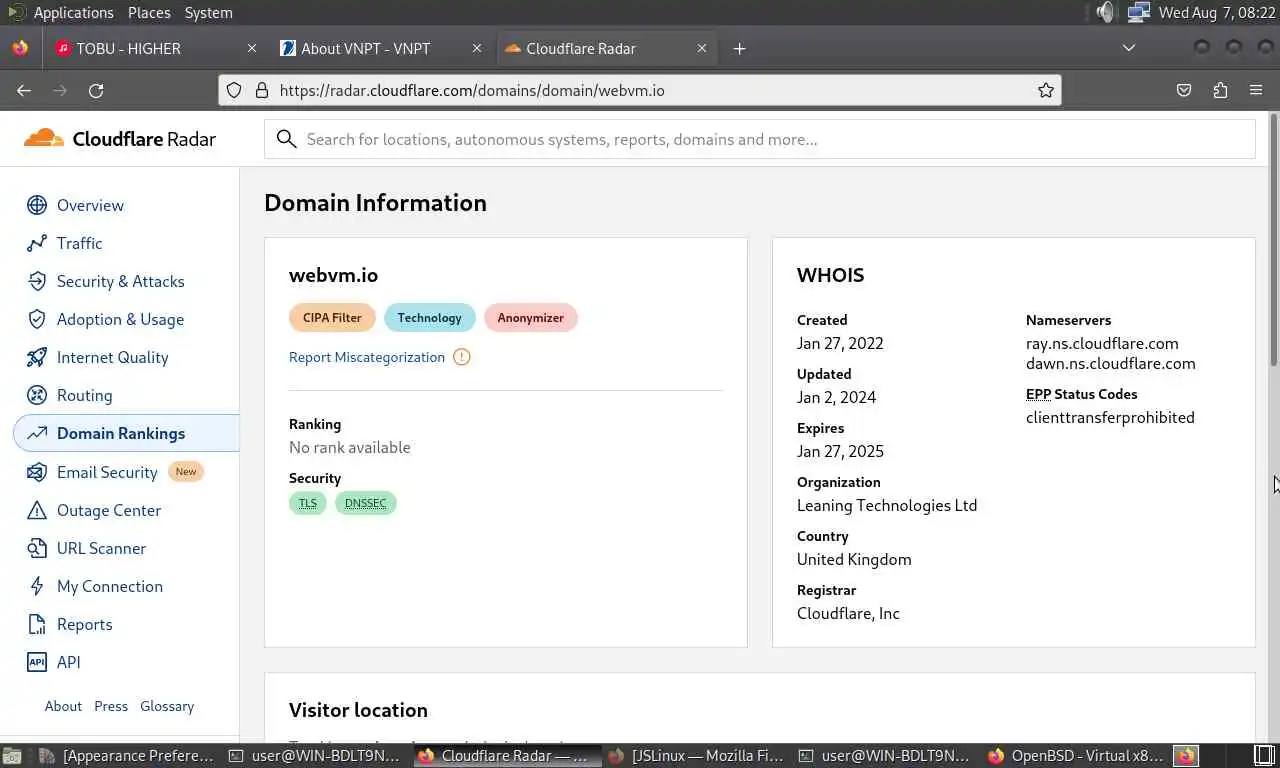Open the Security & Attacks shield icon
Image resolution: width=1280 pixels, height=768 pixels.
[x=37, y=281]
